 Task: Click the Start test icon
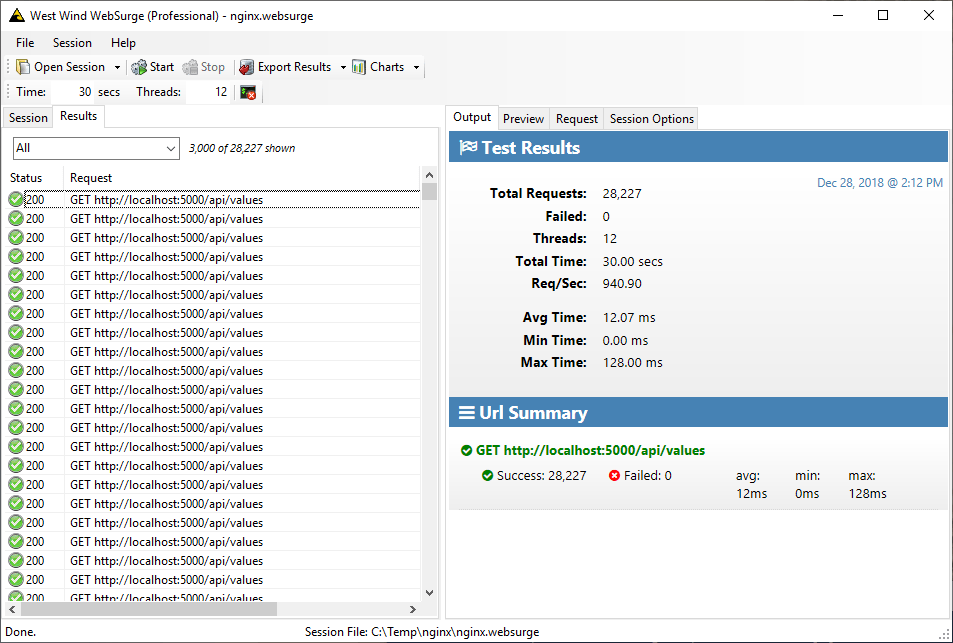(x=139, y=67)
